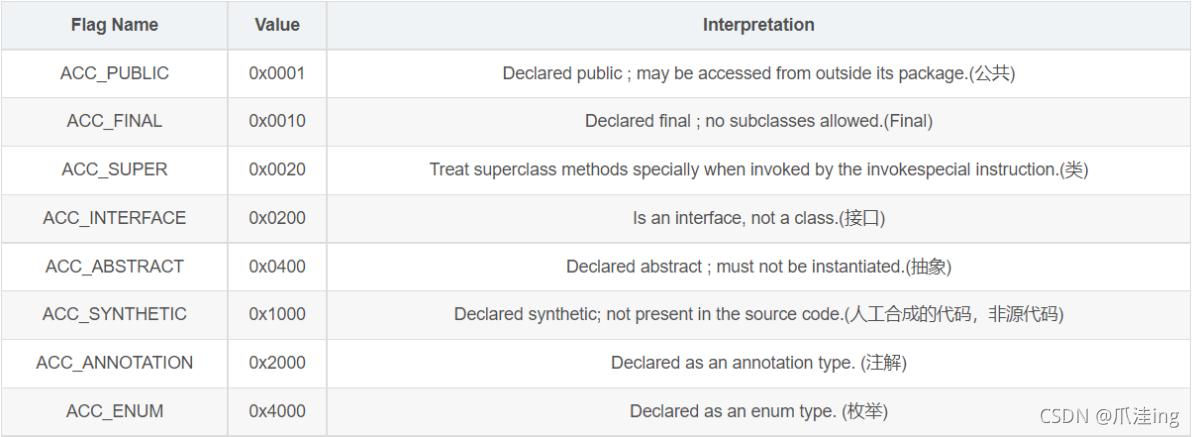Click the 0x0001 value cell
Image resolution: width=1194 pixels, height=437 pixels.
tap(277, 74)
